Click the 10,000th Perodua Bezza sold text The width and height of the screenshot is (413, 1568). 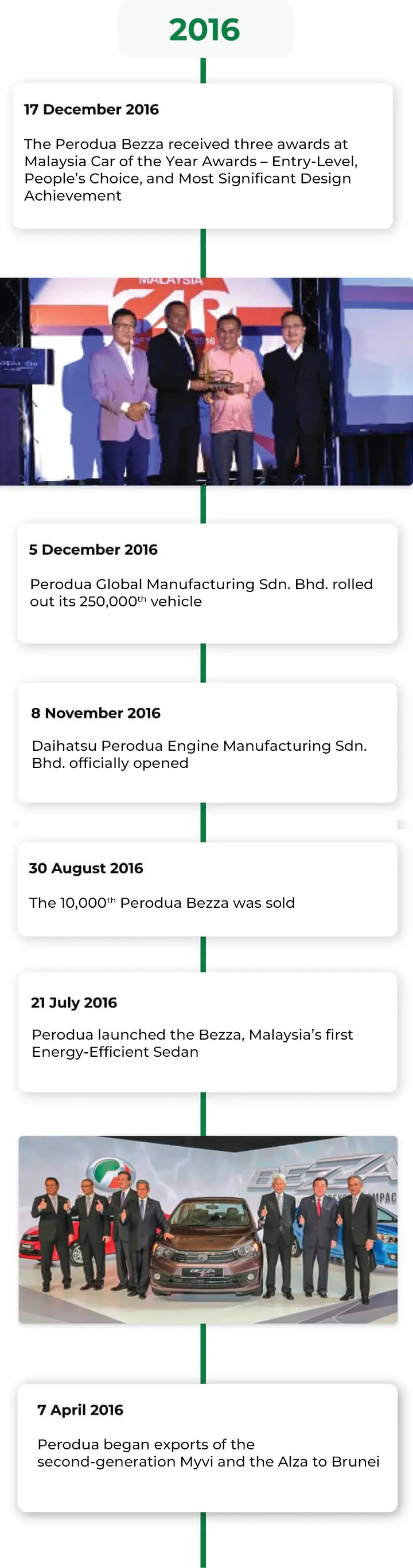[x=162, y=903]
